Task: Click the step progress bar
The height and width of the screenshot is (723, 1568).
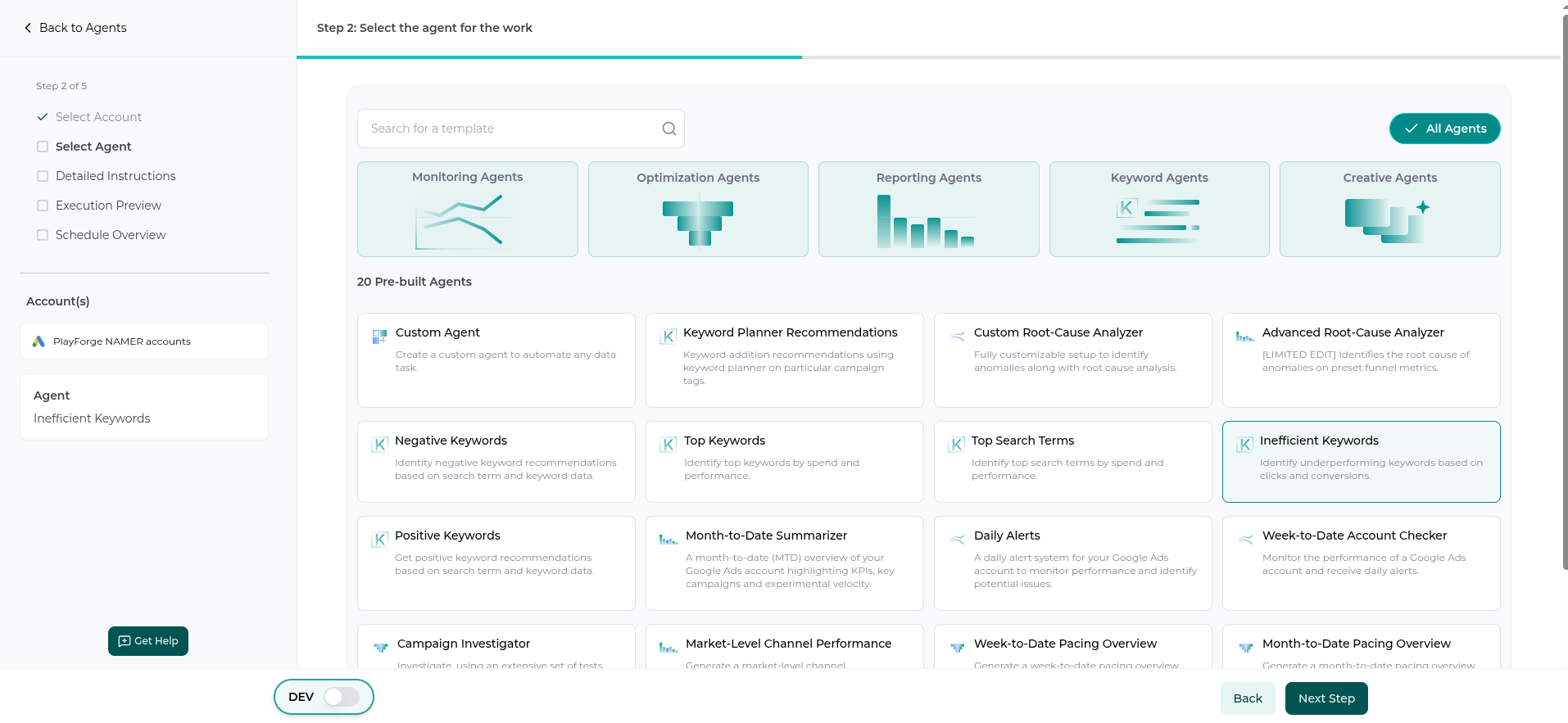Action: (928, 57)
